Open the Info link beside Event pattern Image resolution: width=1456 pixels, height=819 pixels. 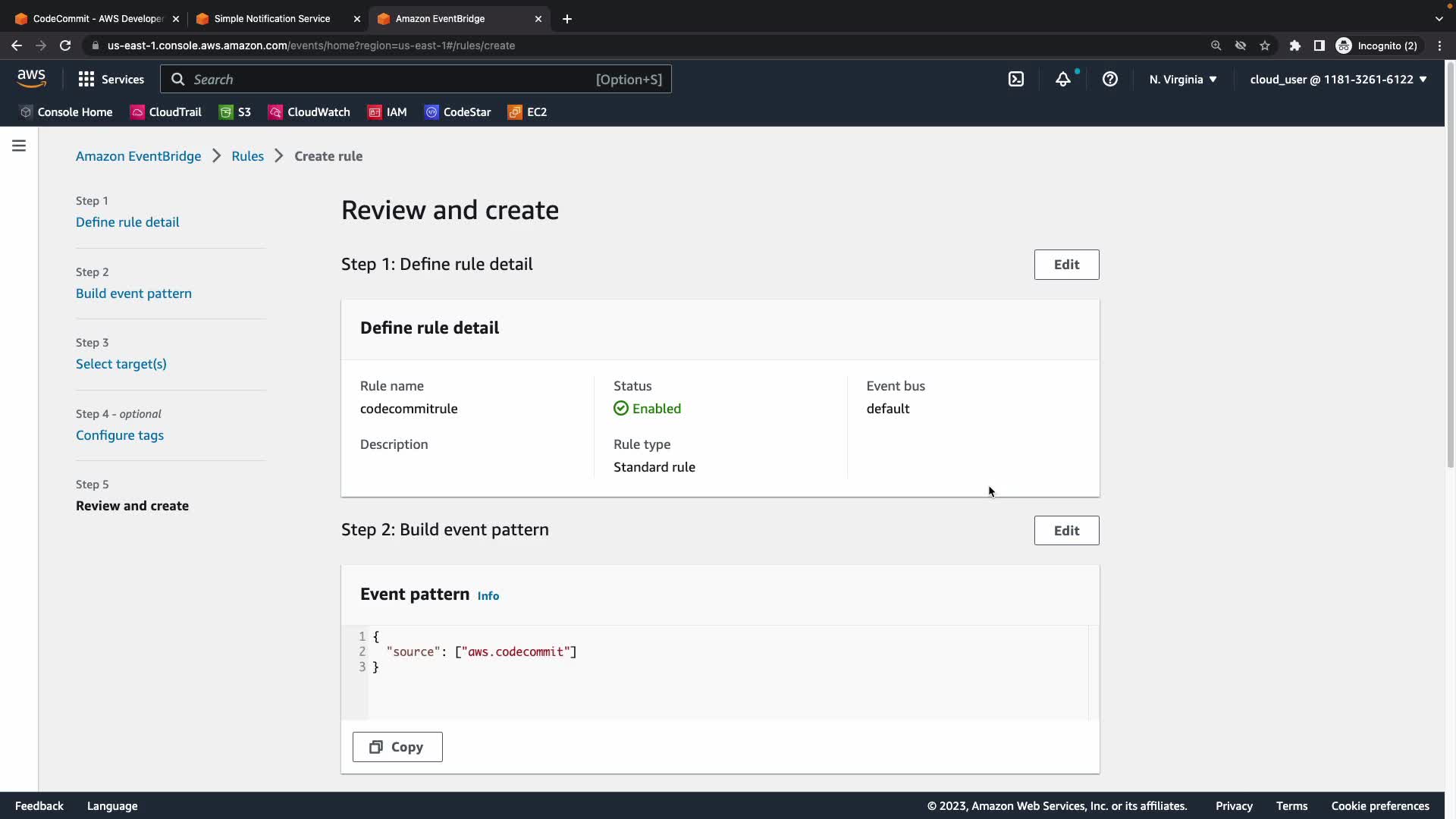(488, 596)
